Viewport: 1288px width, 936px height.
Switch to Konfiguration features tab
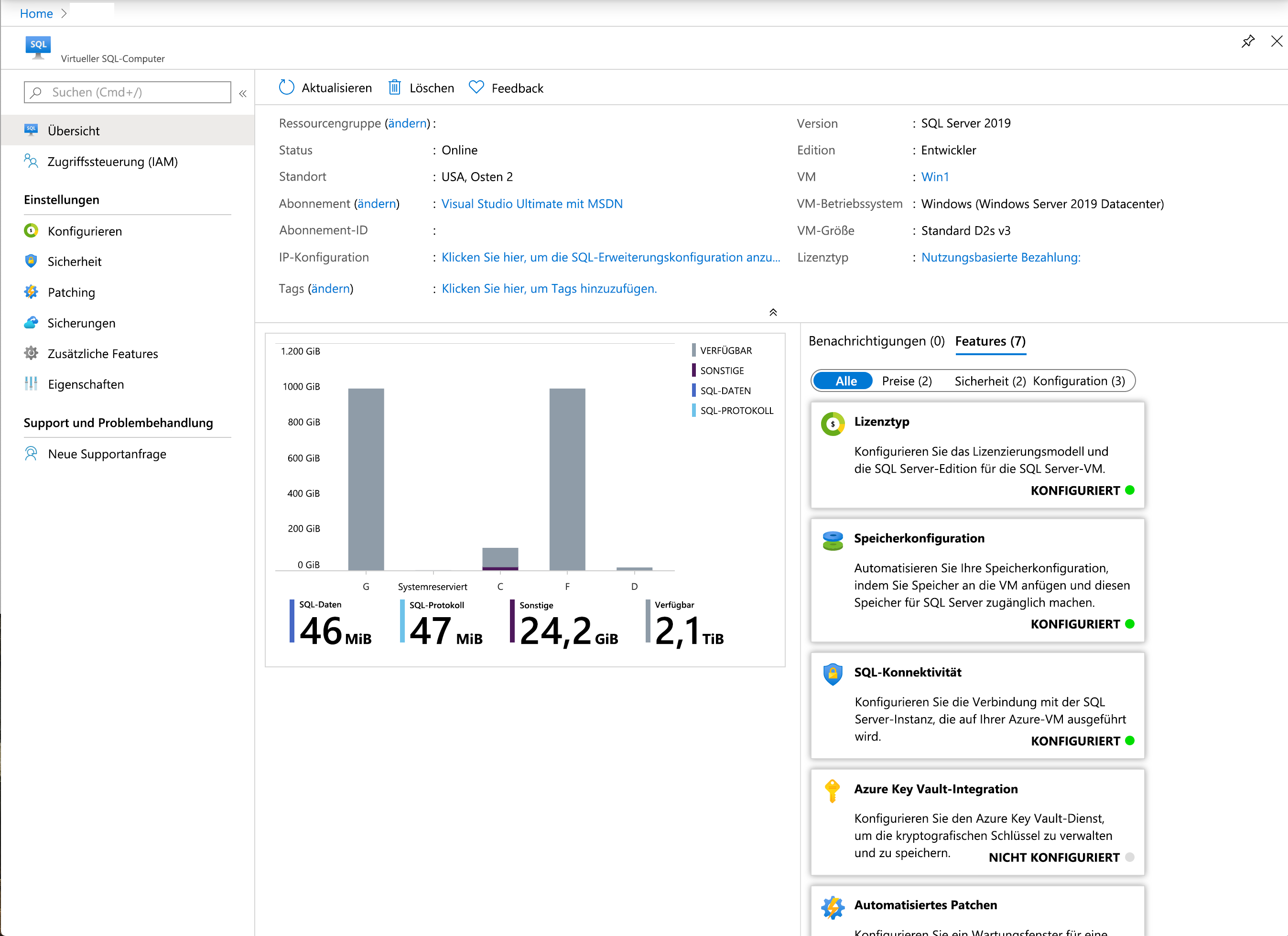[x=1080, y=381]
